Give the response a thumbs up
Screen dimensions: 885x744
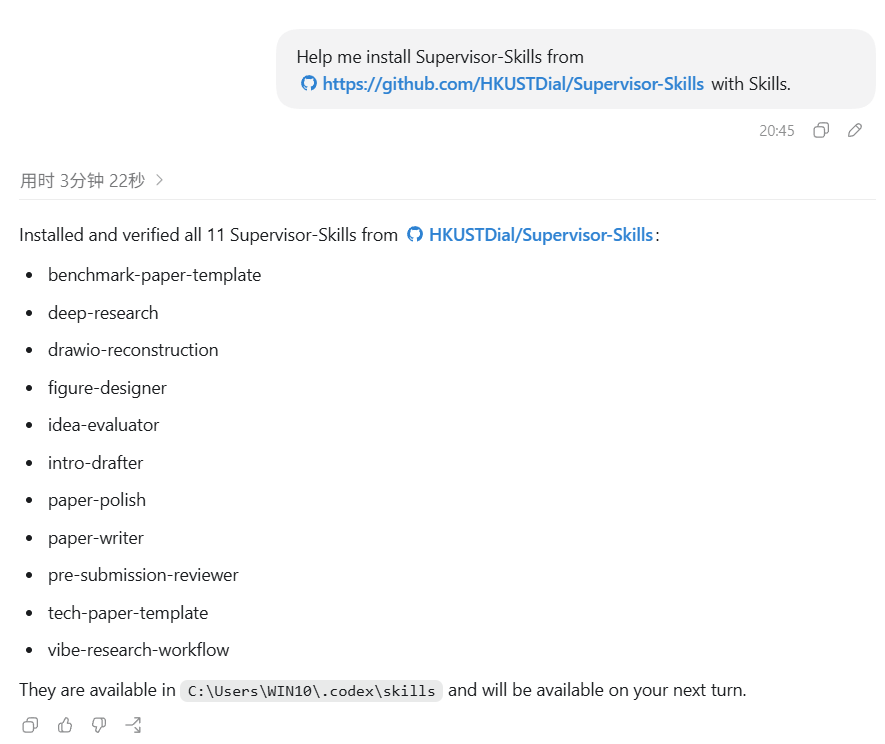click(x=65, y=725)
